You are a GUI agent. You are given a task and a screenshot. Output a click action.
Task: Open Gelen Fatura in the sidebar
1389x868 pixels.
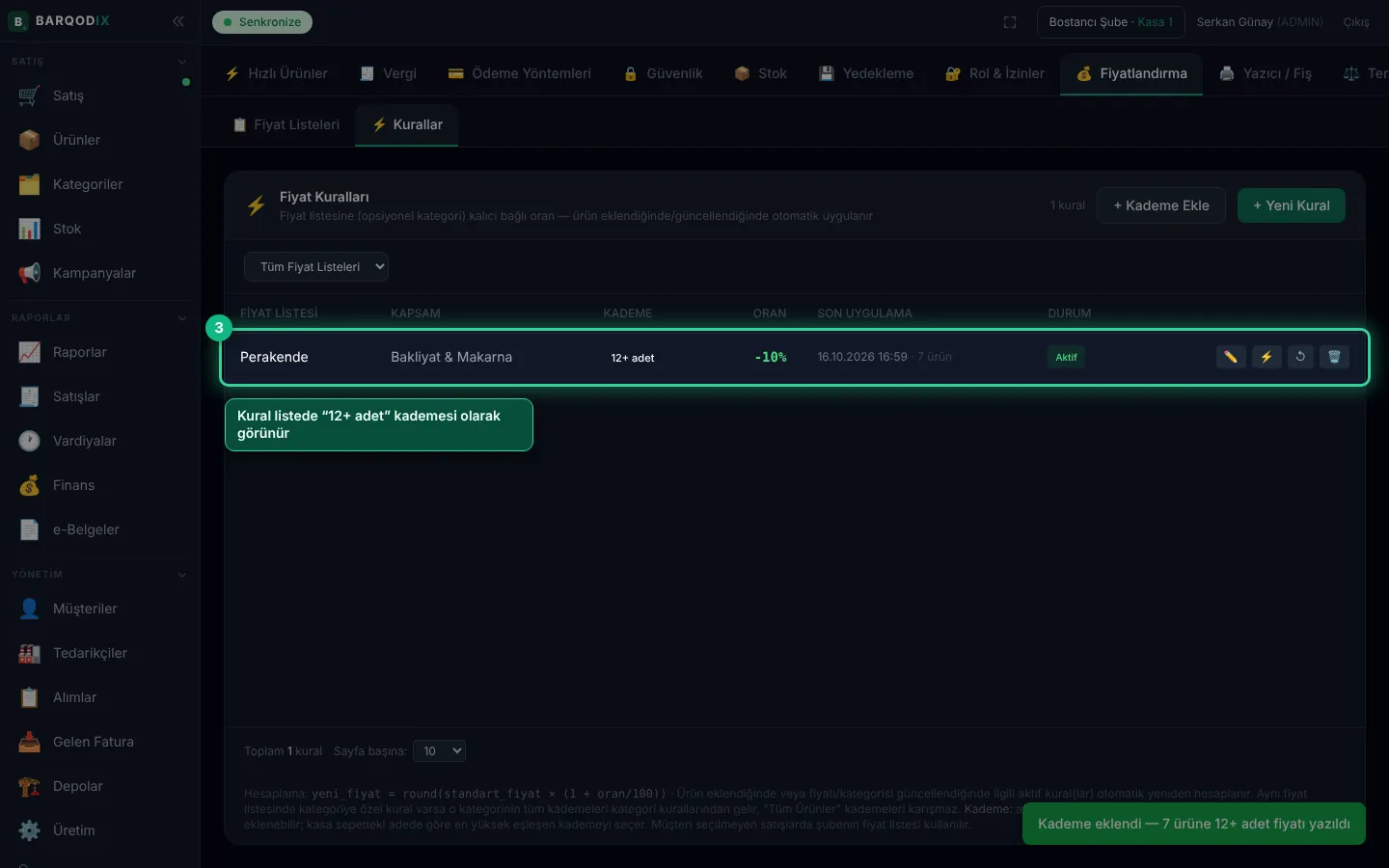100,742
